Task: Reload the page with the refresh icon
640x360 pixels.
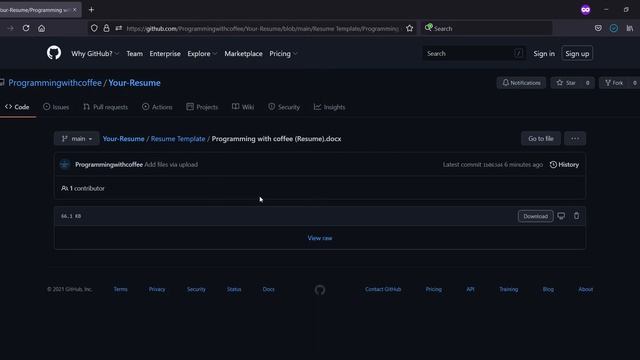Action: [x=26, y=28]
